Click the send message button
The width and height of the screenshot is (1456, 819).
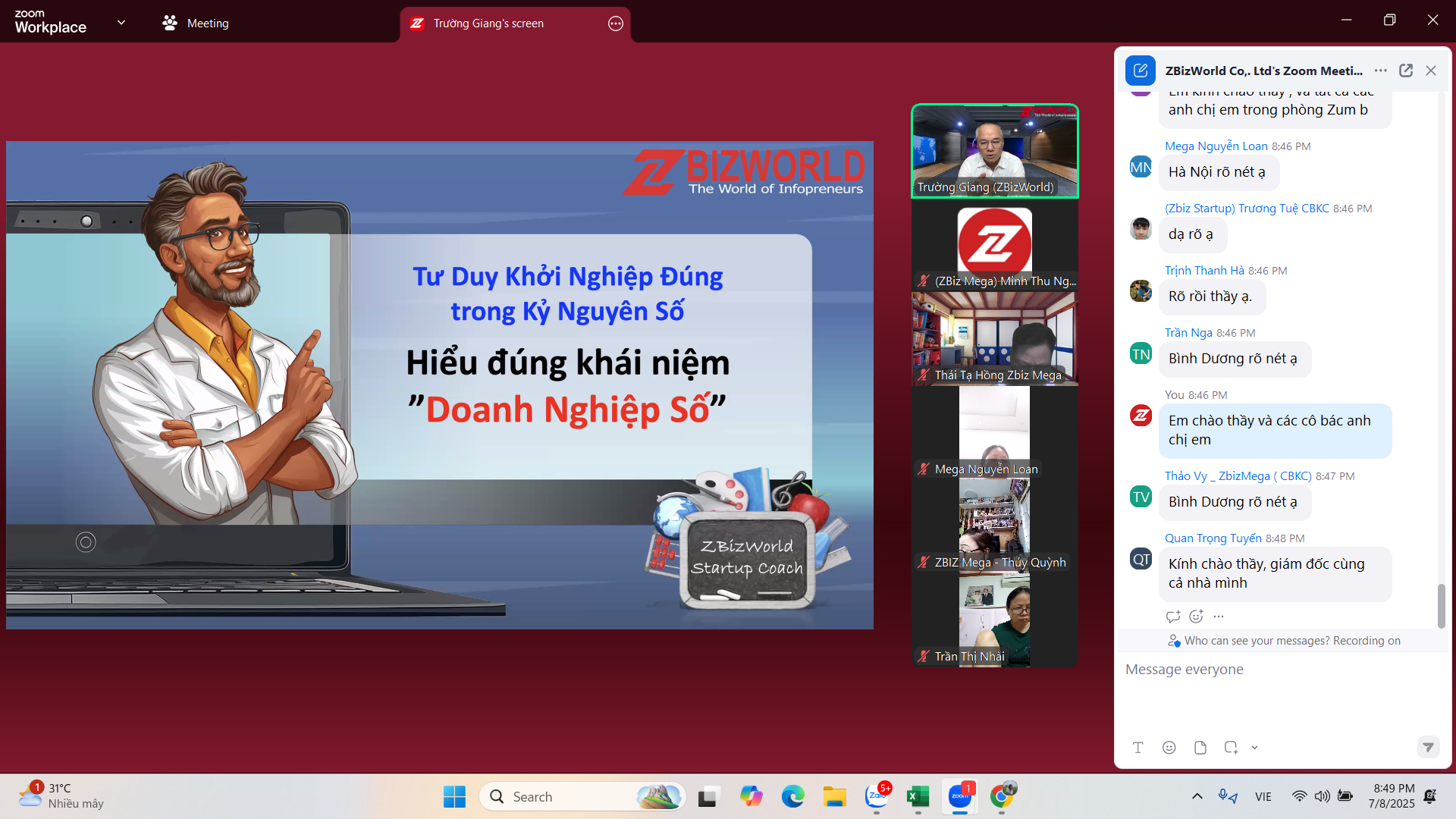tap(1428, 748)
